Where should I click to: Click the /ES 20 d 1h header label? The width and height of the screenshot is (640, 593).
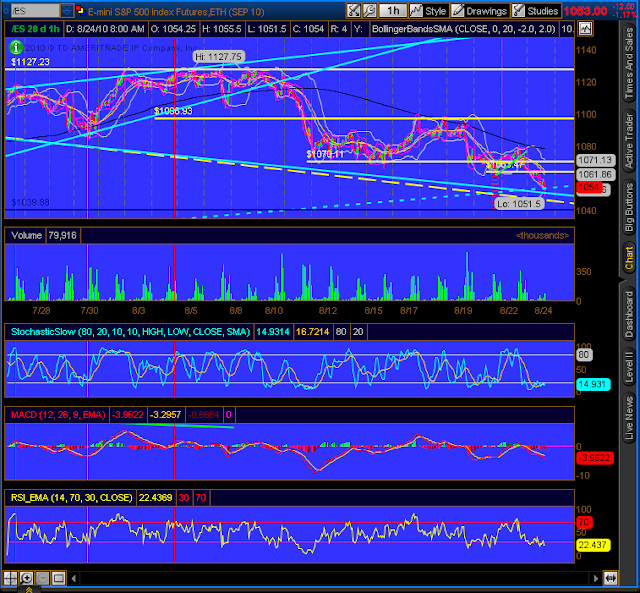tap(35, 29)
